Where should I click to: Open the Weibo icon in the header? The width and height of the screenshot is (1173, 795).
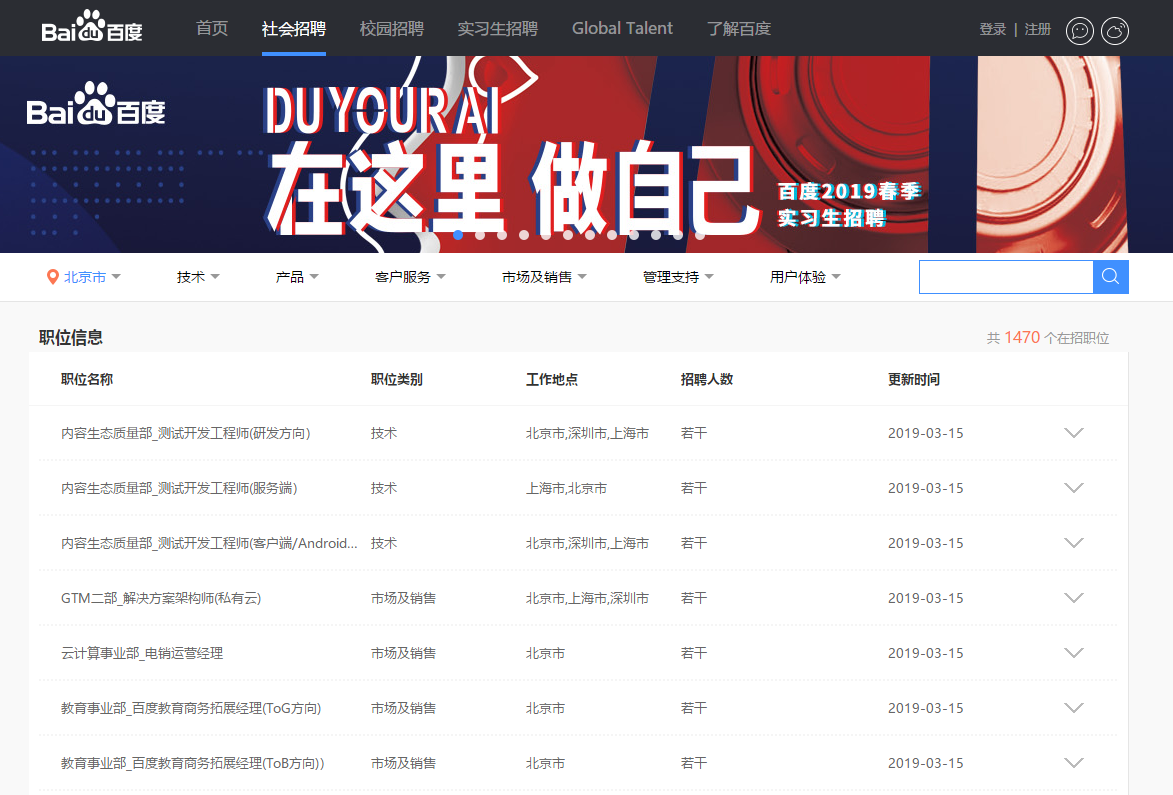pos(1115,31)
